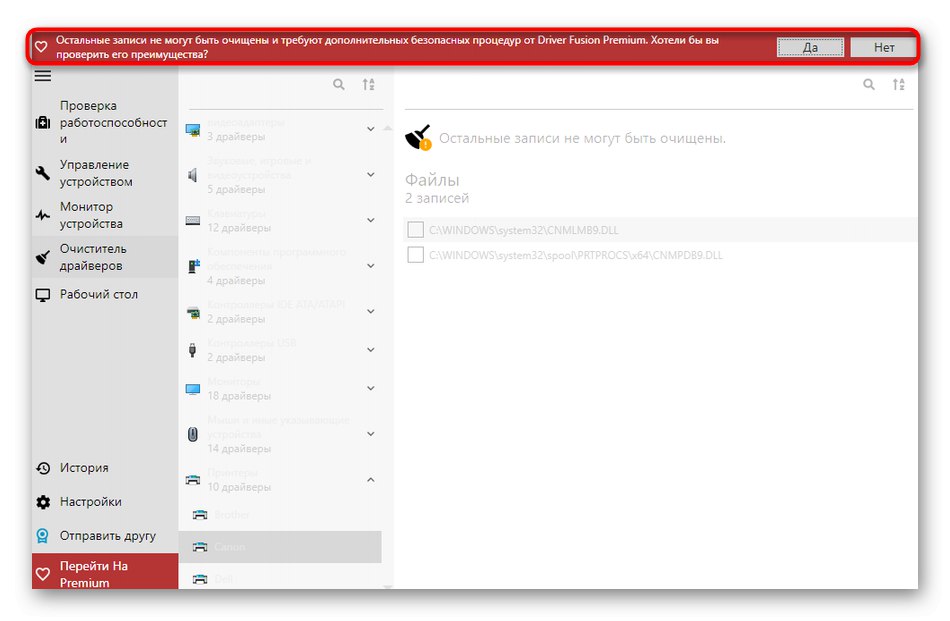950x621 pixels.
Task: Click Да in the red Premium banner
Action: click(810, 47)
